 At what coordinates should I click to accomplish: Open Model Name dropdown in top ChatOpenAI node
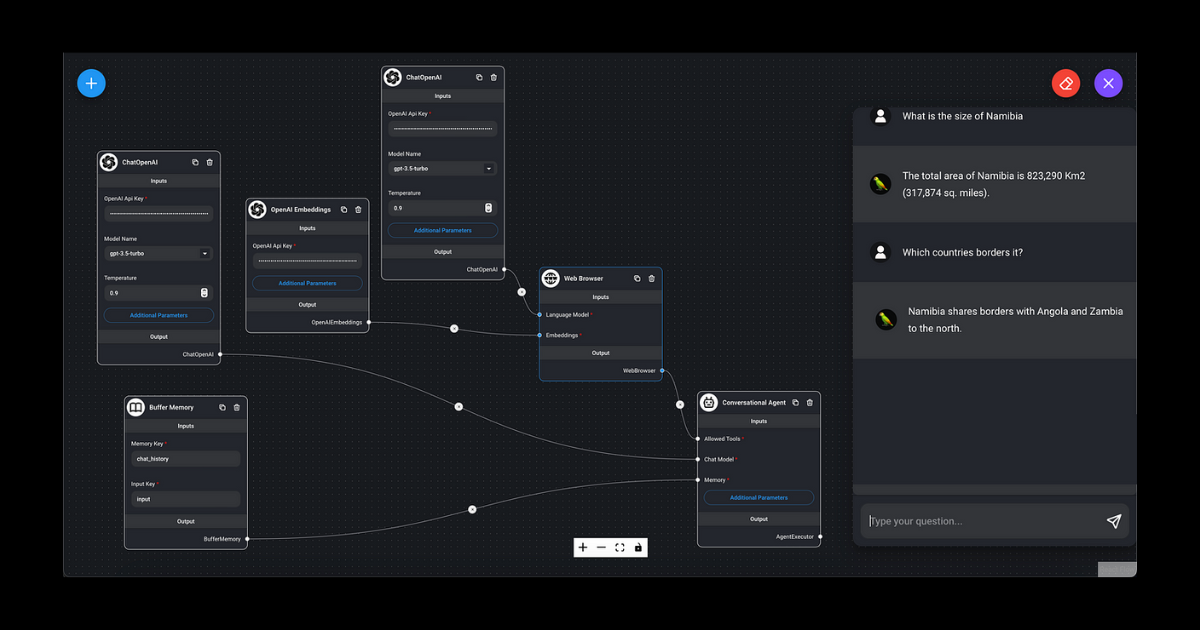[x=442, y=169]
